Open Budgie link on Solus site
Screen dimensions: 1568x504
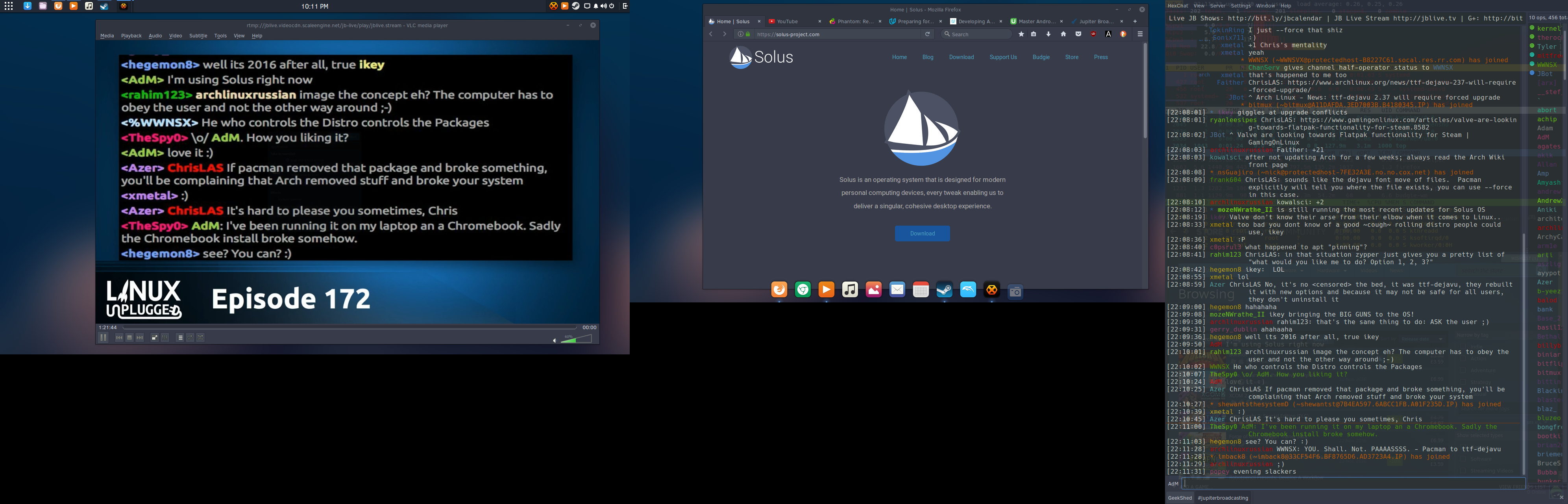click(1041, 57)
